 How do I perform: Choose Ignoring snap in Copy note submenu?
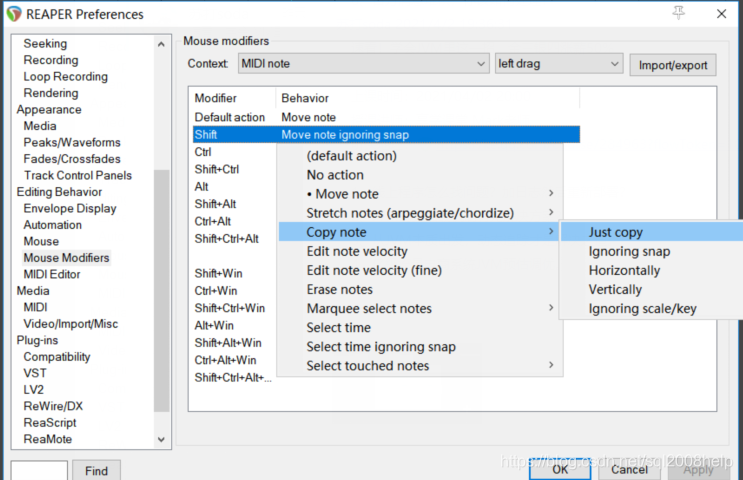pos(652,251)
